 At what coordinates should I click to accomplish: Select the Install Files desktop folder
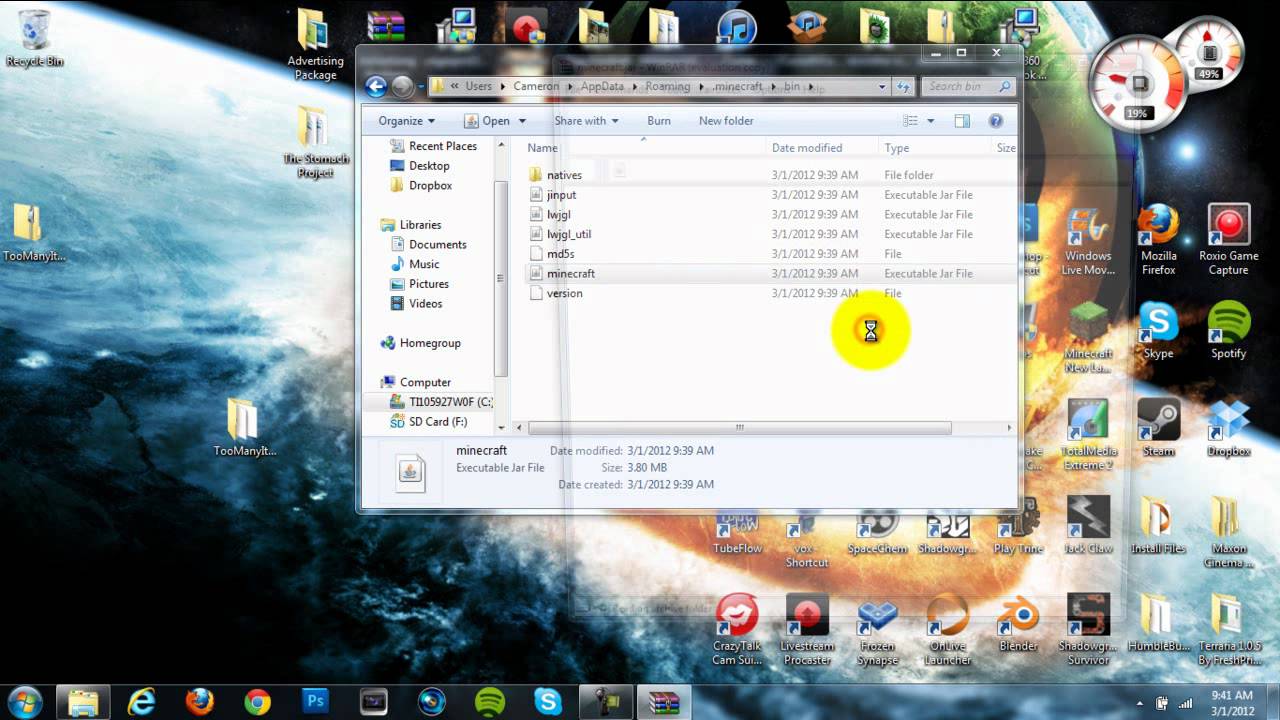tap(1158, 525)
